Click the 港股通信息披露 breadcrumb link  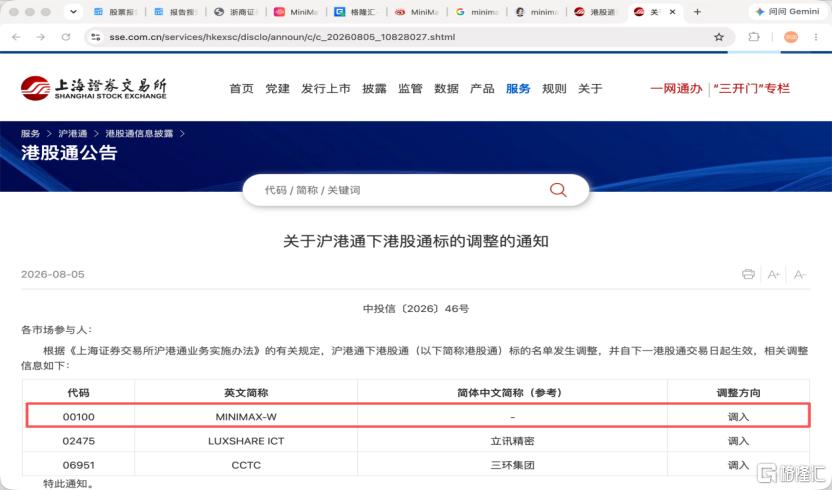(139, 133)
